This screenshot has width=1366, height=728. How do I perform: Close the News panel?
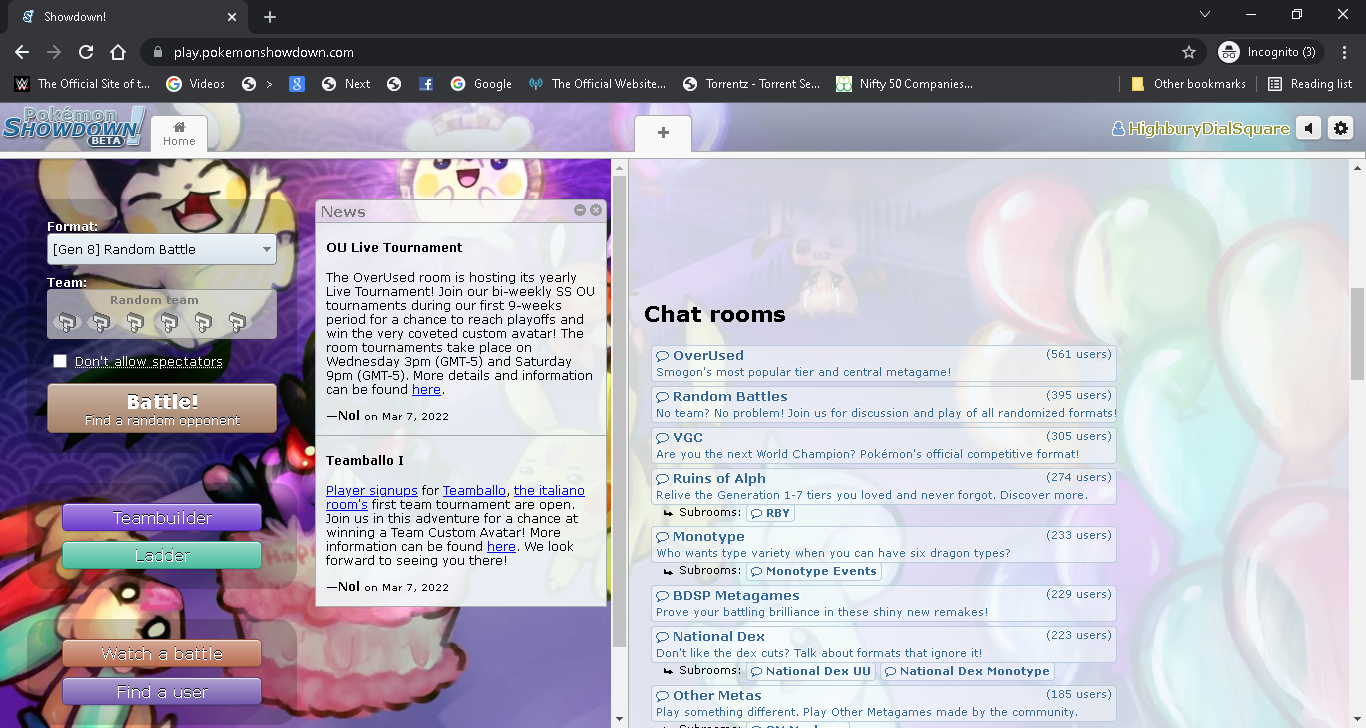click(x=596, y=210)
